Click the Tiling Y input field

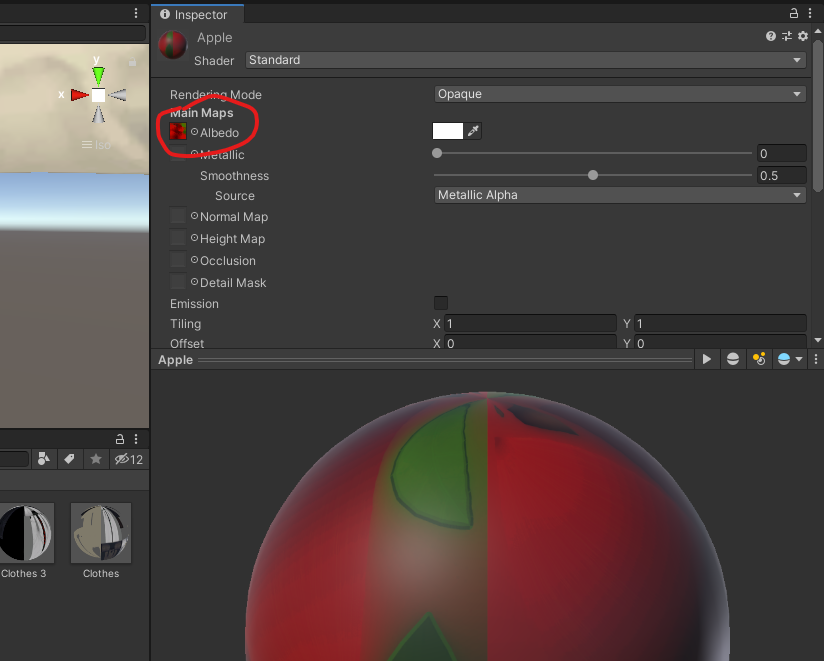(720, 323)
